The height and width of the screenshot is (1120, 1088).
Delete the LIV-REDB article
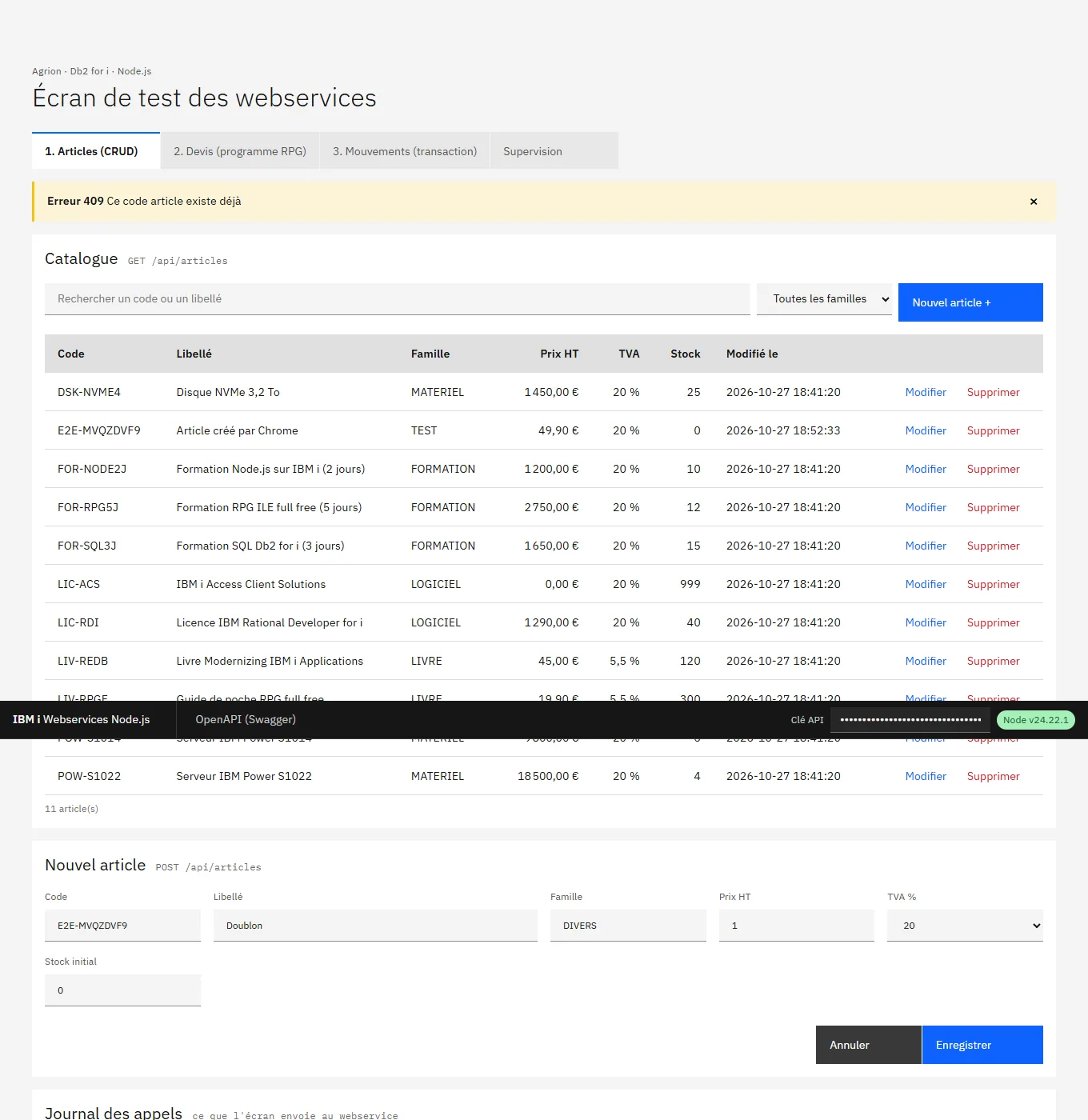(993, 661)
